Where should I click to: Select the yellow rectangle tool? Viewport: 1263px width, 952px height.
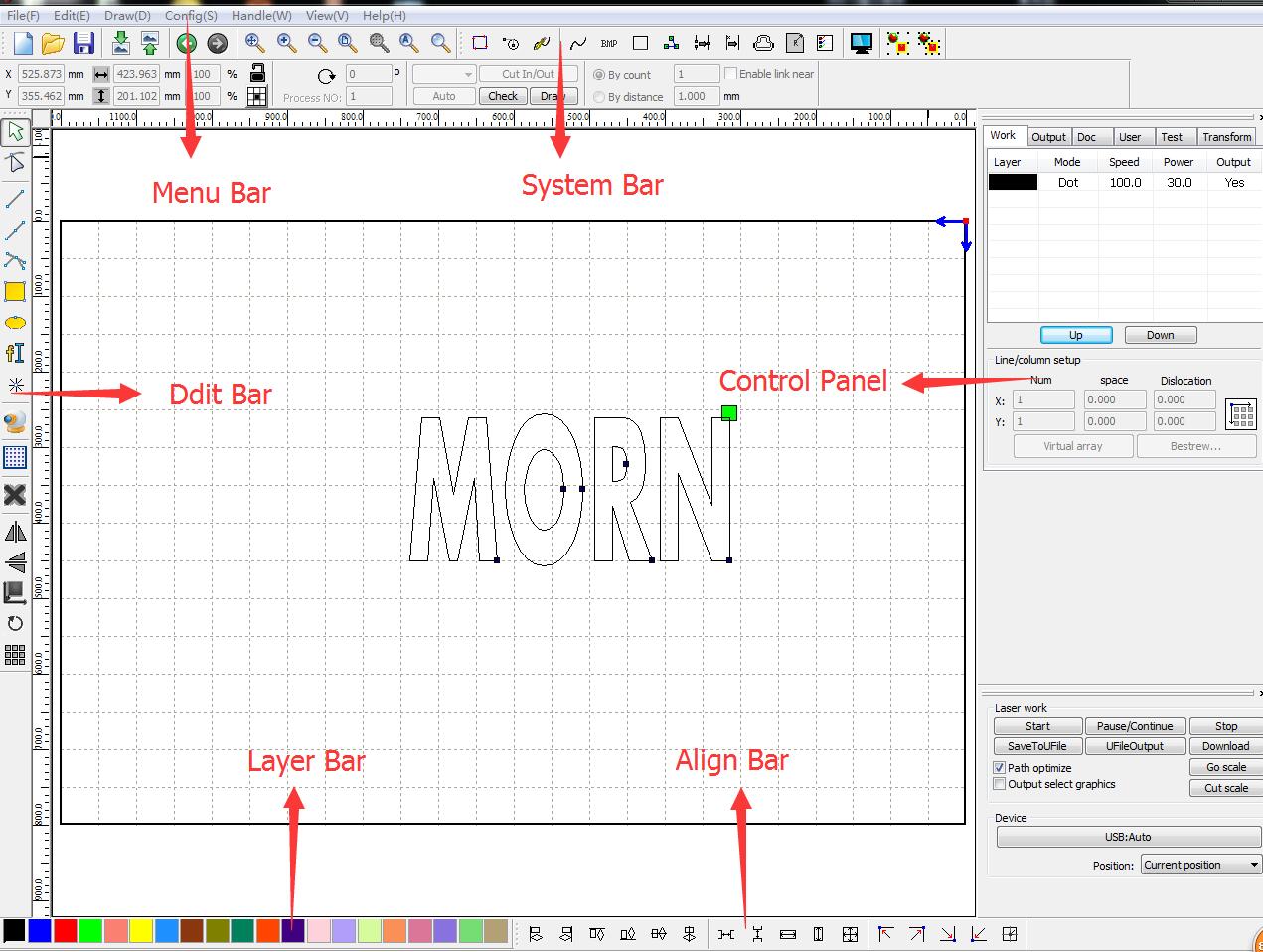[15, 292]
